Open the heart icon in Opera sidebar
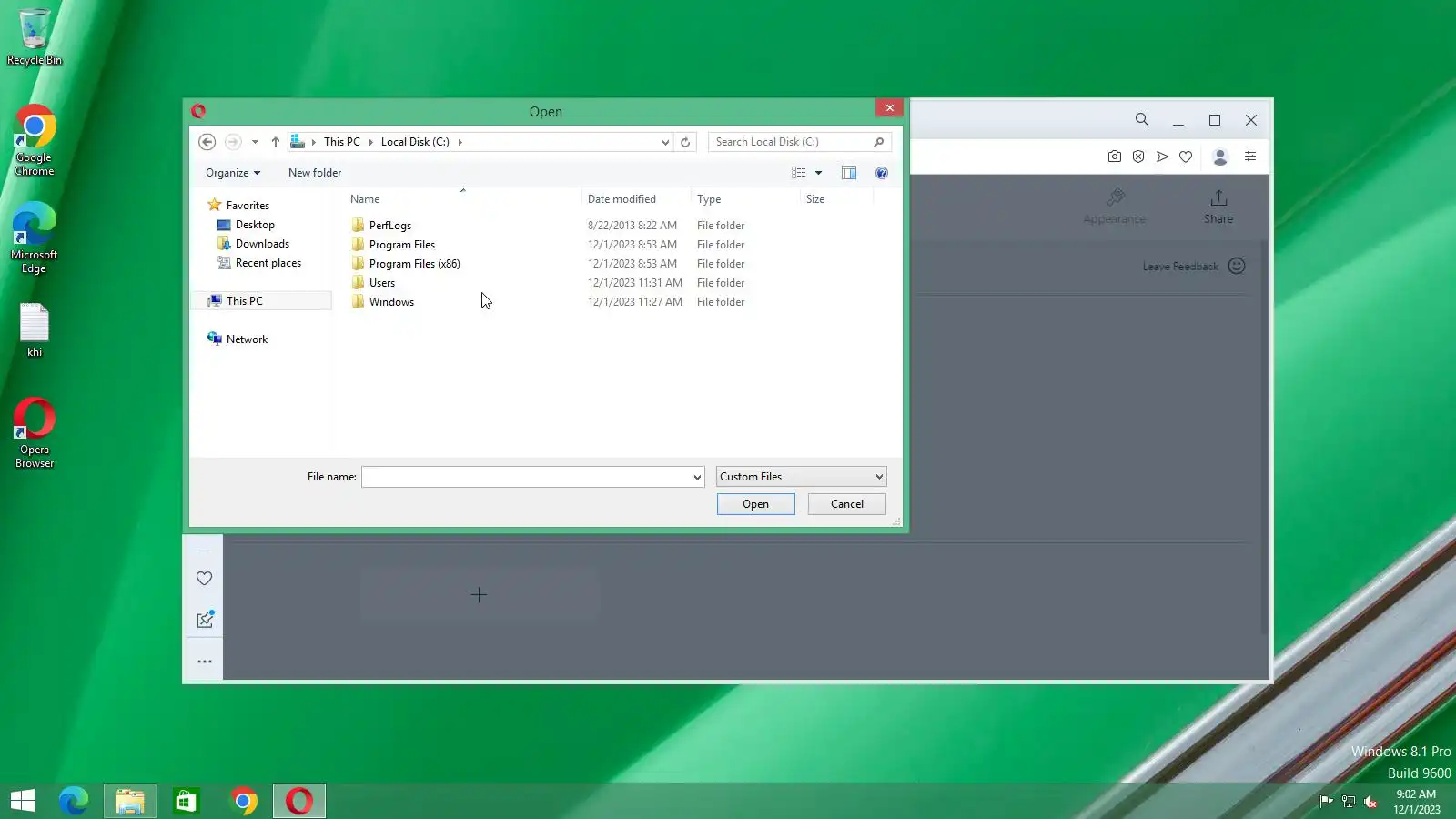 click(x=205, y=579)
